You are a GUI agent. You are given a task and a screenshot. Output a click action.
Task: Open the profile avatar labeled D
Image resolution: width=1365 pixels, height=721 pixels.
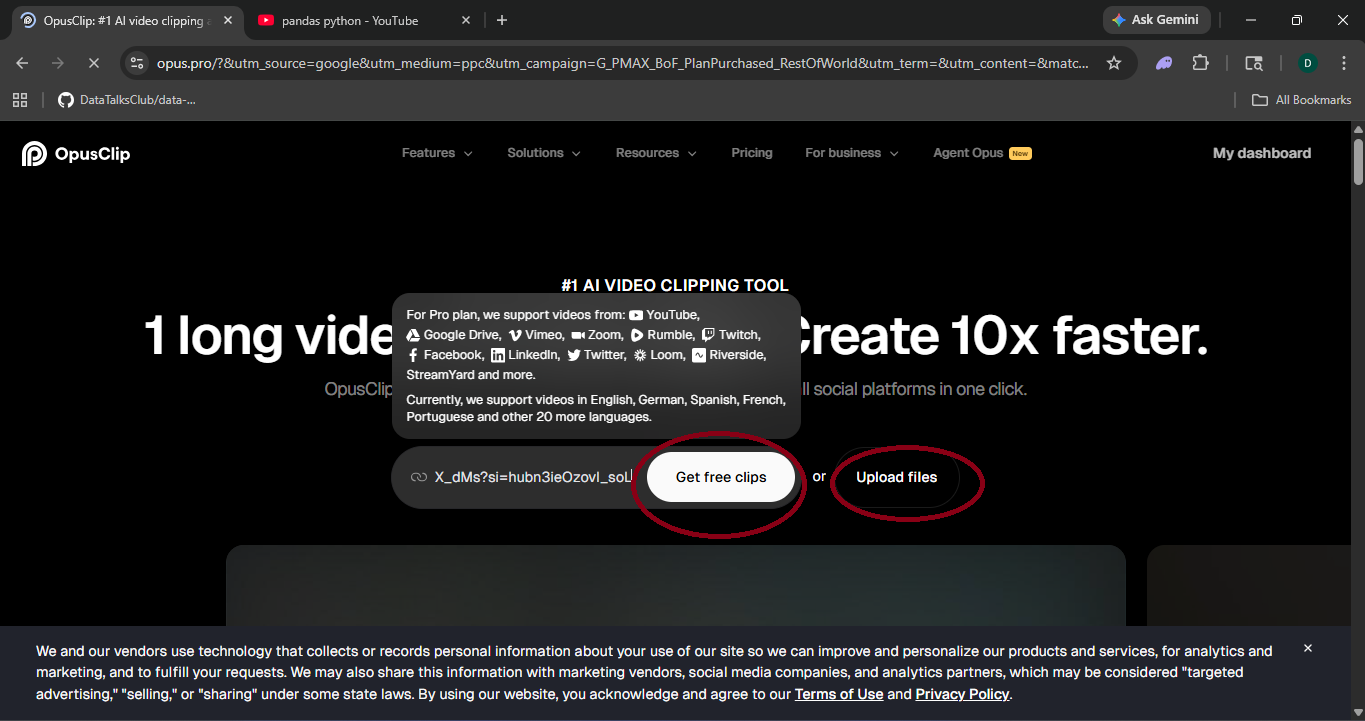pos(1307,63)
